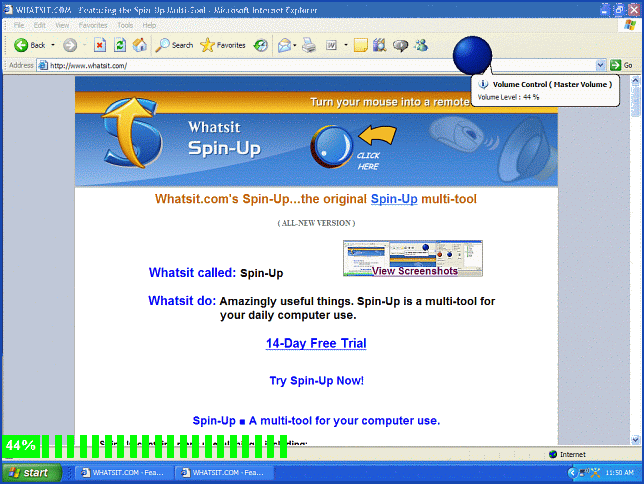644x484 pixels.
Task: Click the network tray icon
Action: pyautogui.click(x=583, y=472)
